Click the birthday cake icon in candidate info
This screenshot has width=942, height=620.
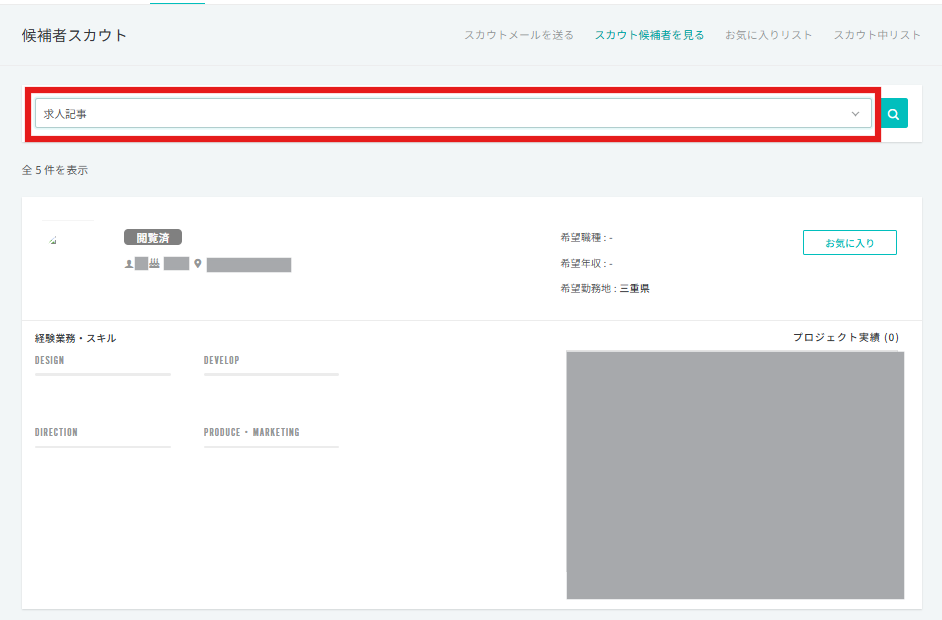coord(154,263)
